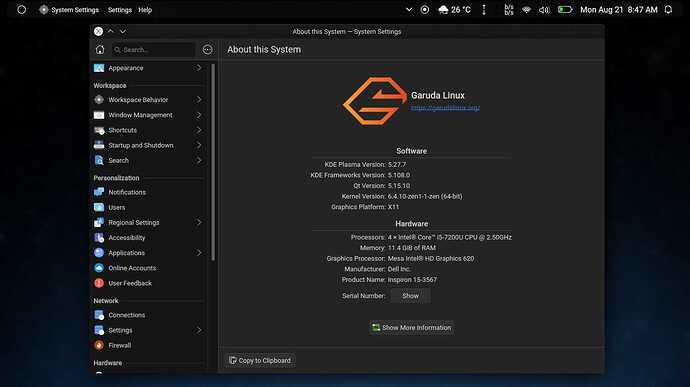Image resolution: width=690 pixels, height=387 pixels.
Task: Click the Applications icon
Action: point(99,253)
